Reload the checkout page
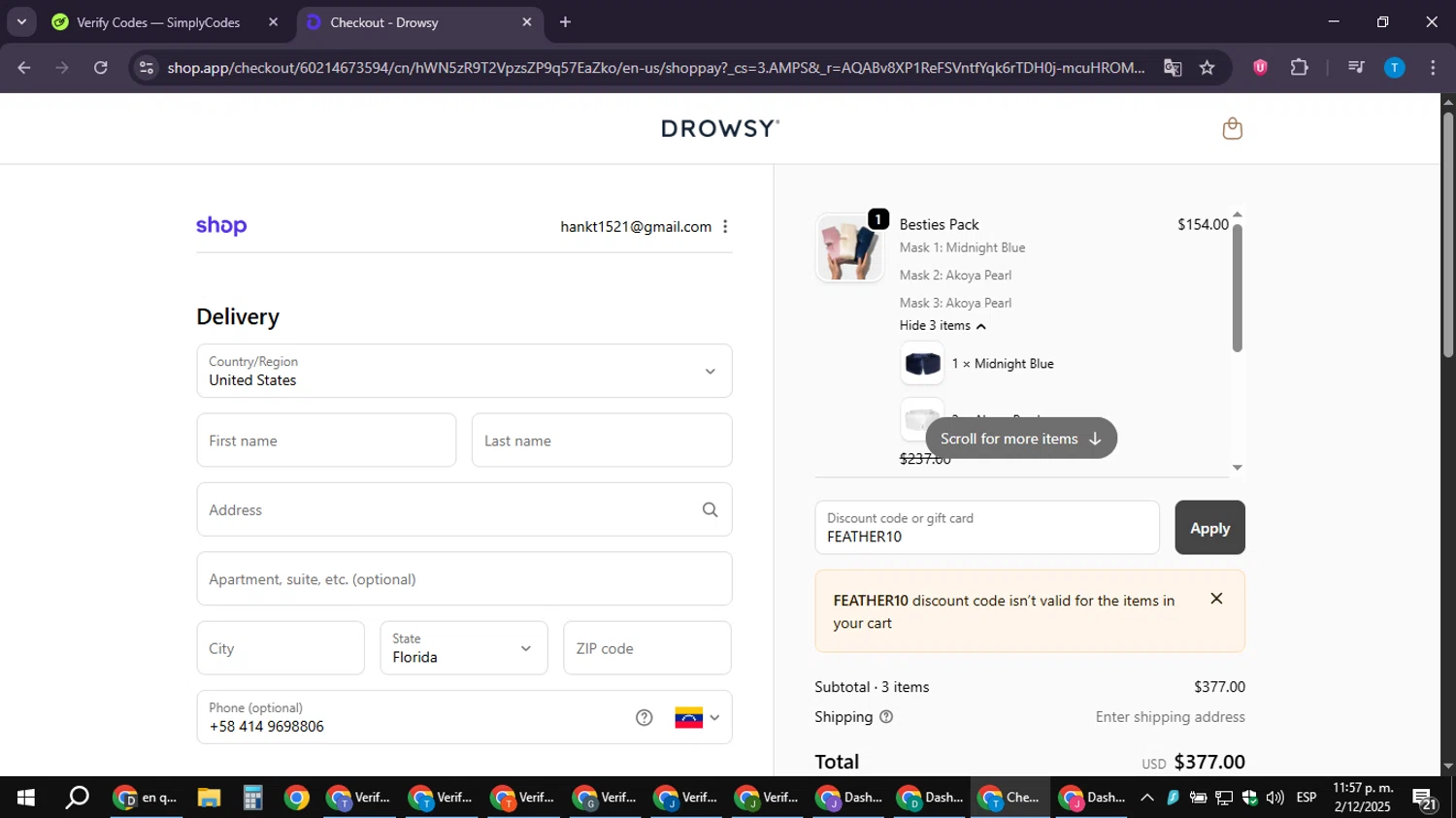The height and width of the screenshot is (818, 1456). click(x=101, y=67)
